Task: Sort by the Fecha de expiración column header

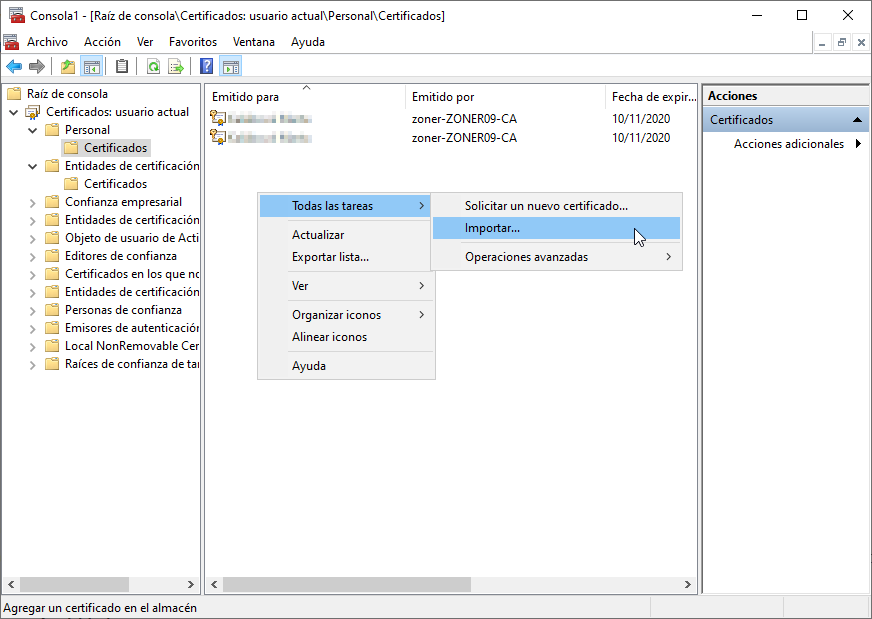Action: point(651,97)
